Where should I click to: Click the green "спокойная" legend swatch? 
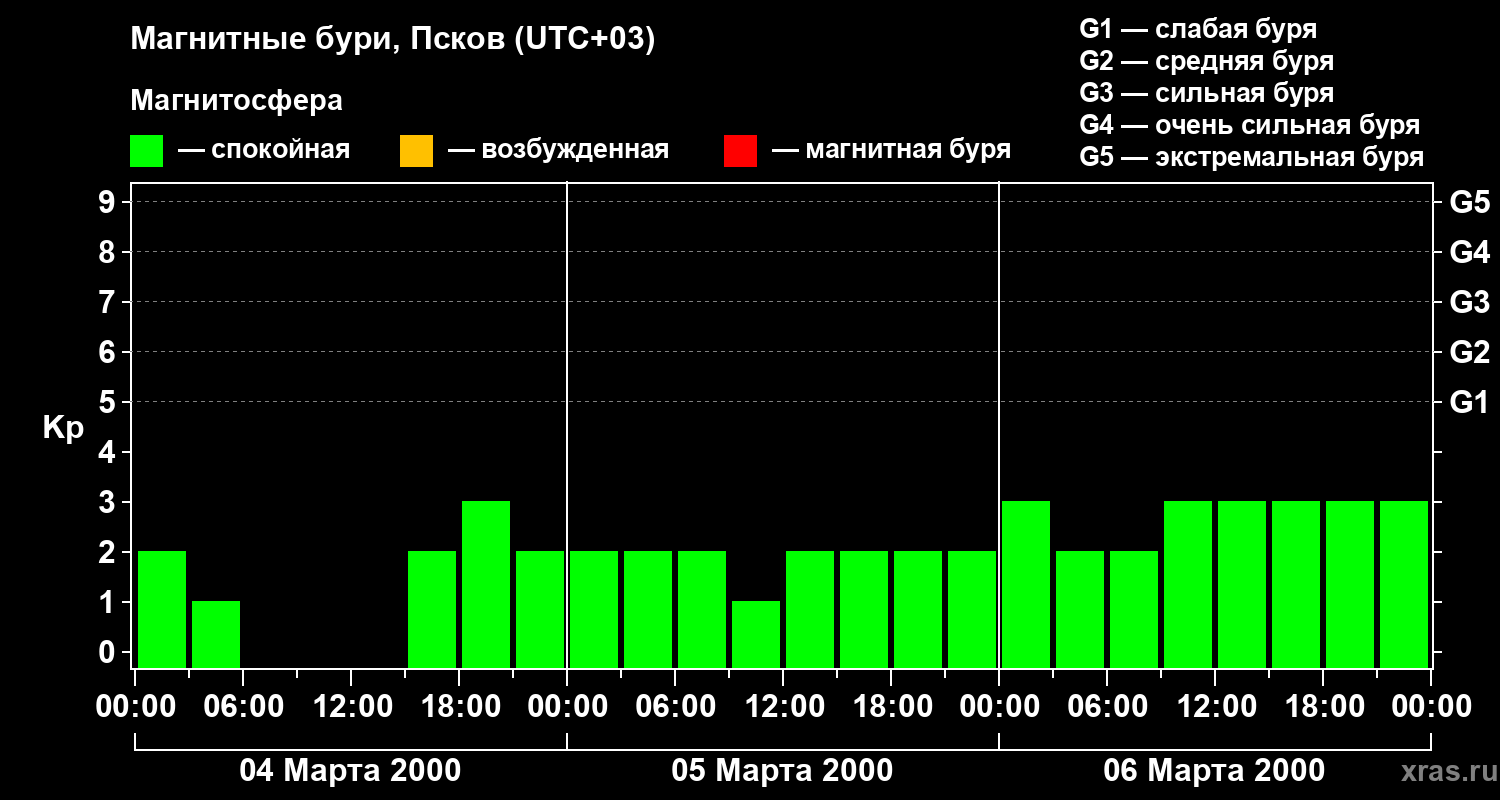(x=146, y=151)
